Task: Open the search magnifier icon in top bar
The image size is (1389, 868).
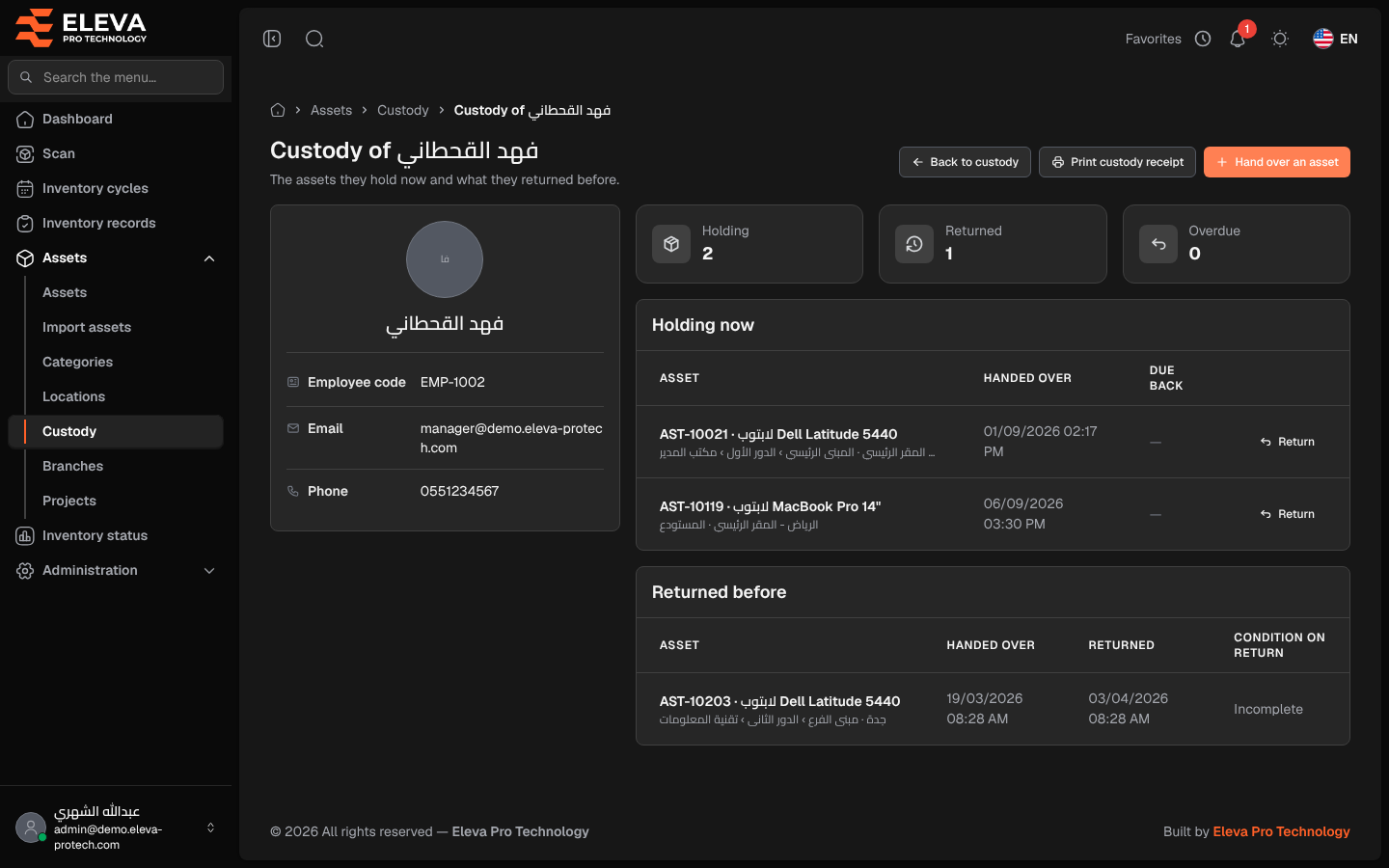Action: tap(314, 39)
